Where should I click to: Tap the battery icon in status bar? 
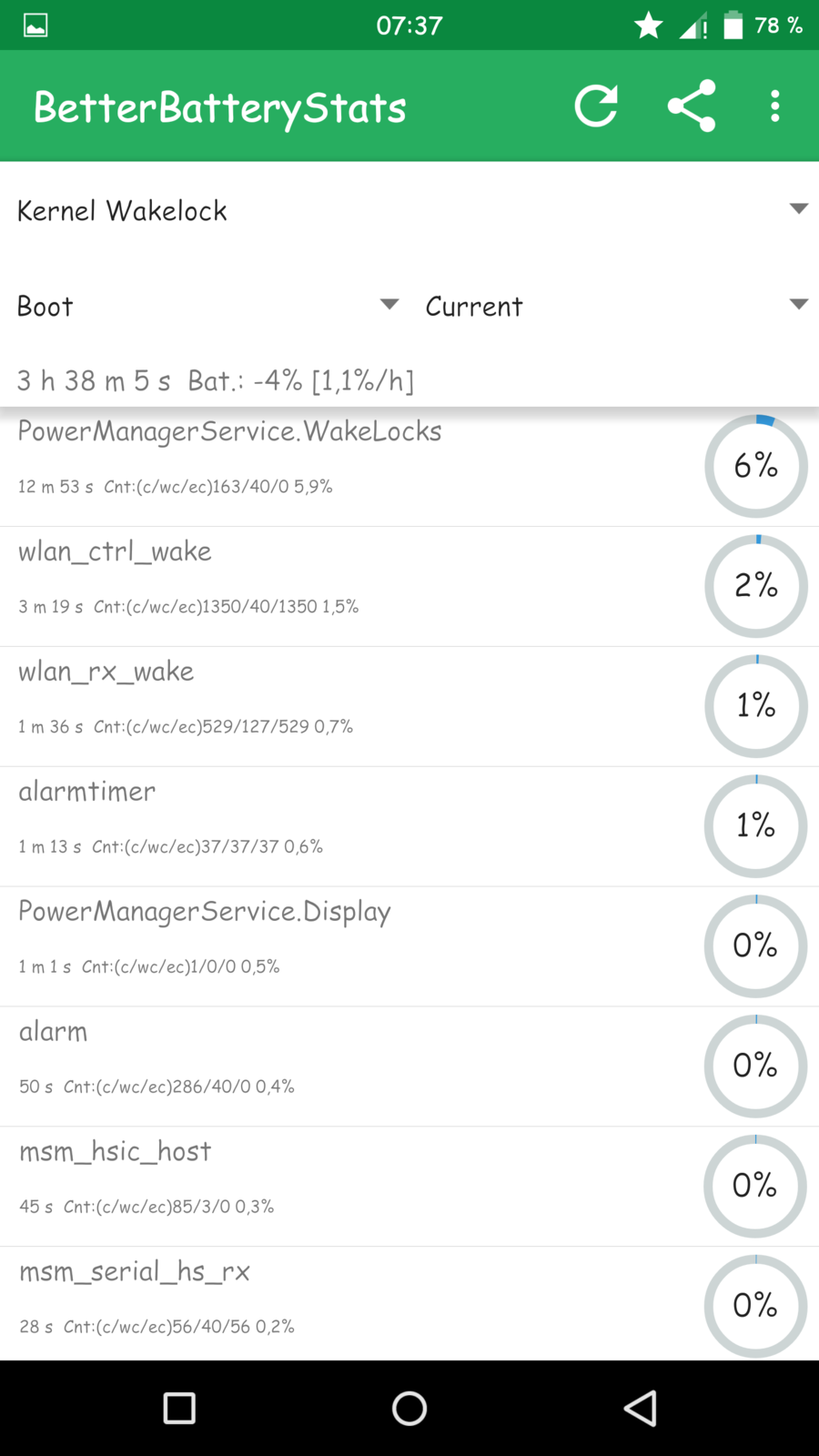point(733,25)
